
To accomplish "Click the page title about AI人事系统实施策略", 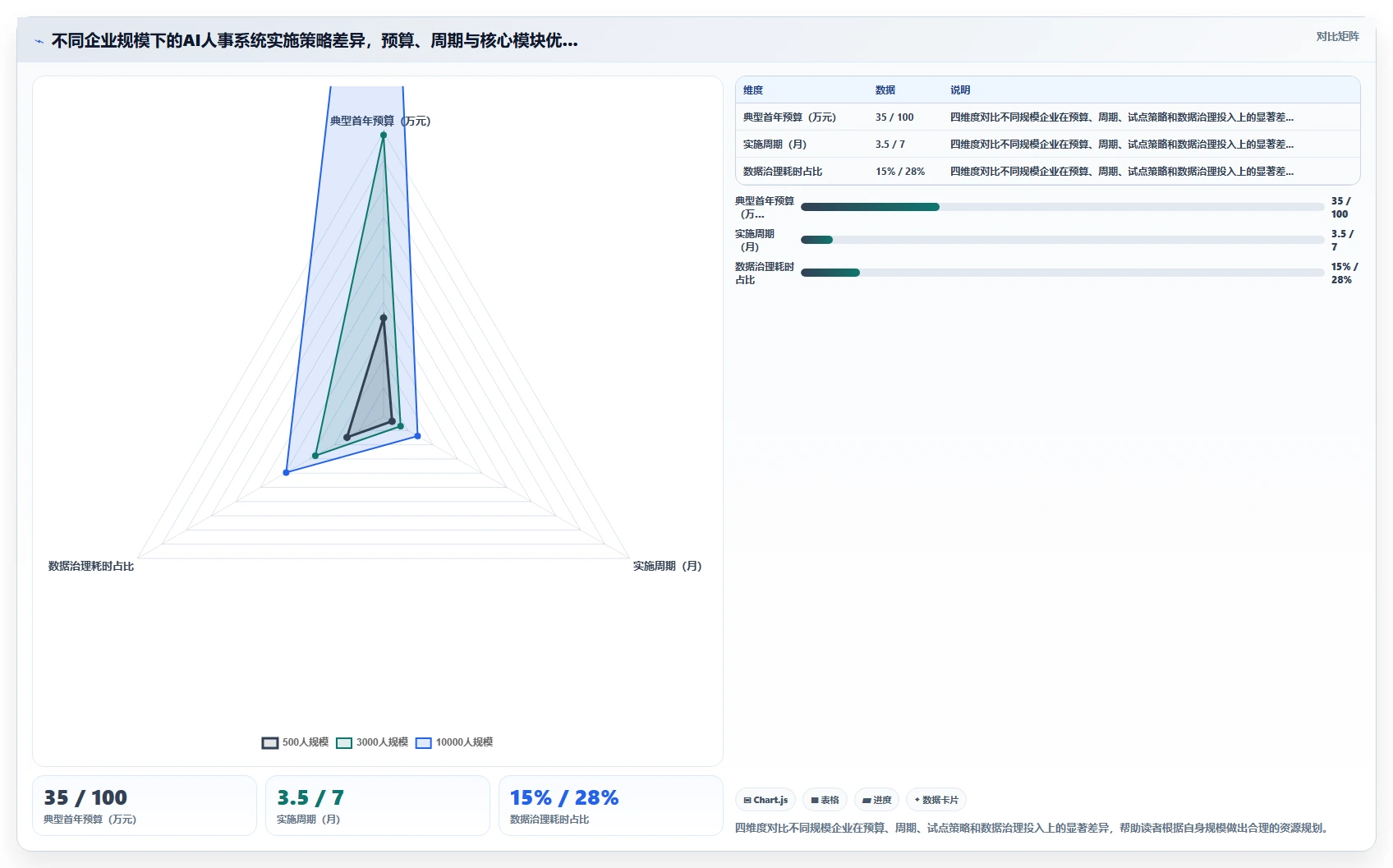I will [315, 40].
